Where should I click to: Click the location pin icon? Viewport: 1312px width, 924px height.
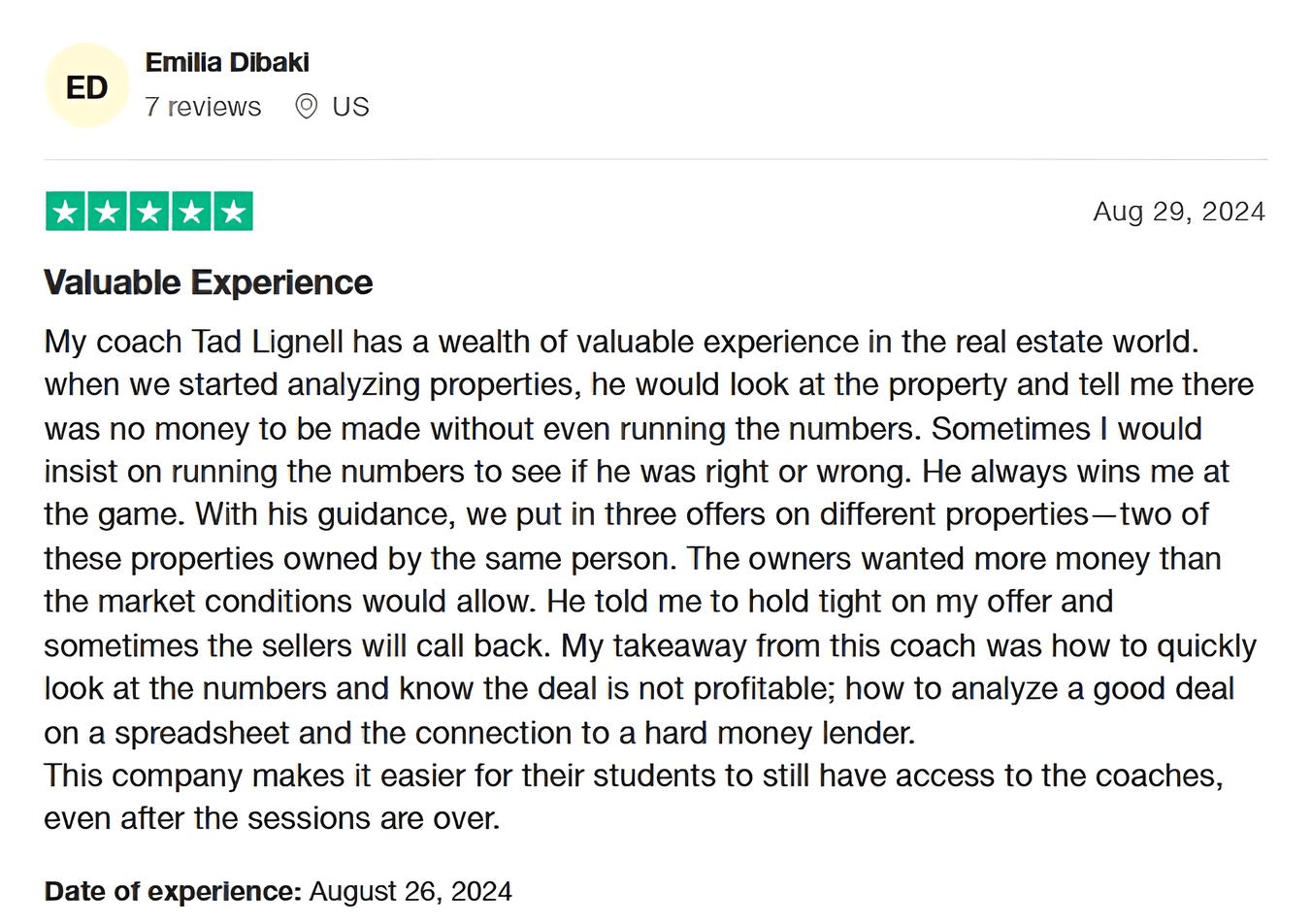(x=306, y=106)
